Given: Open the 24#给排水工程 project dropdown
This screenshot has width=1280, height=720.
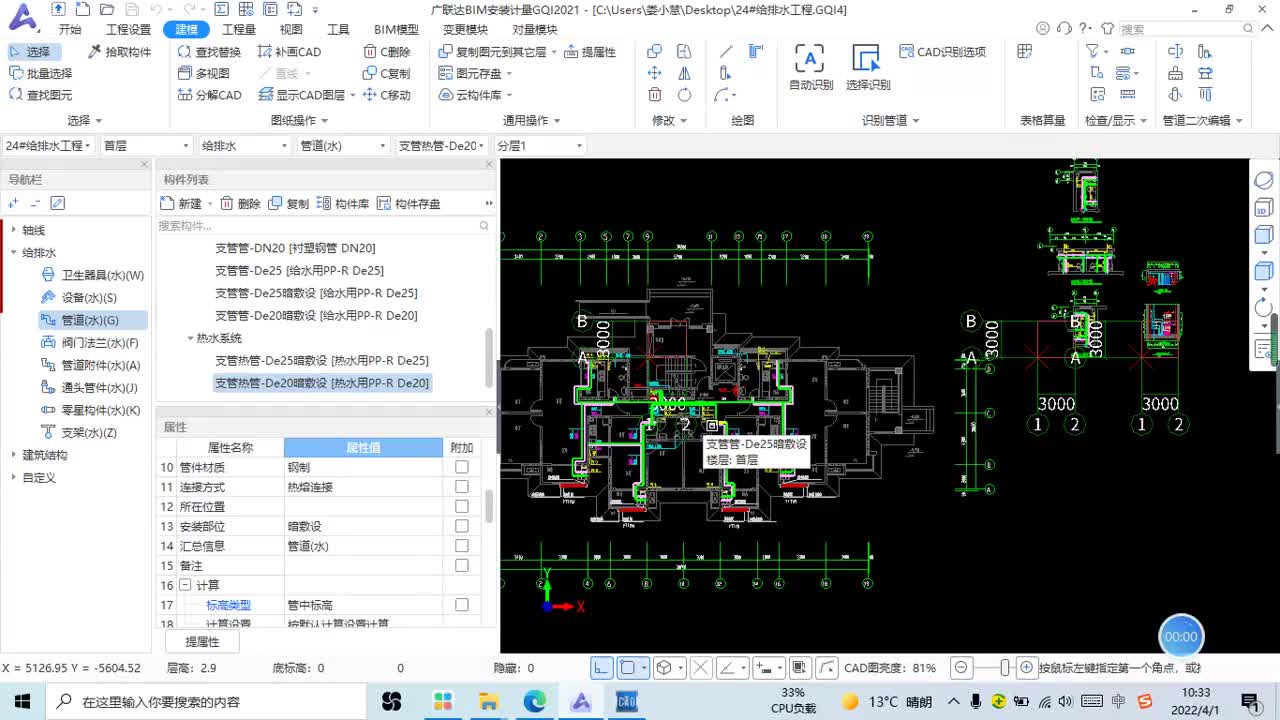Looking at the screenshot, I should pyautogui.click(x=48, y=146).
